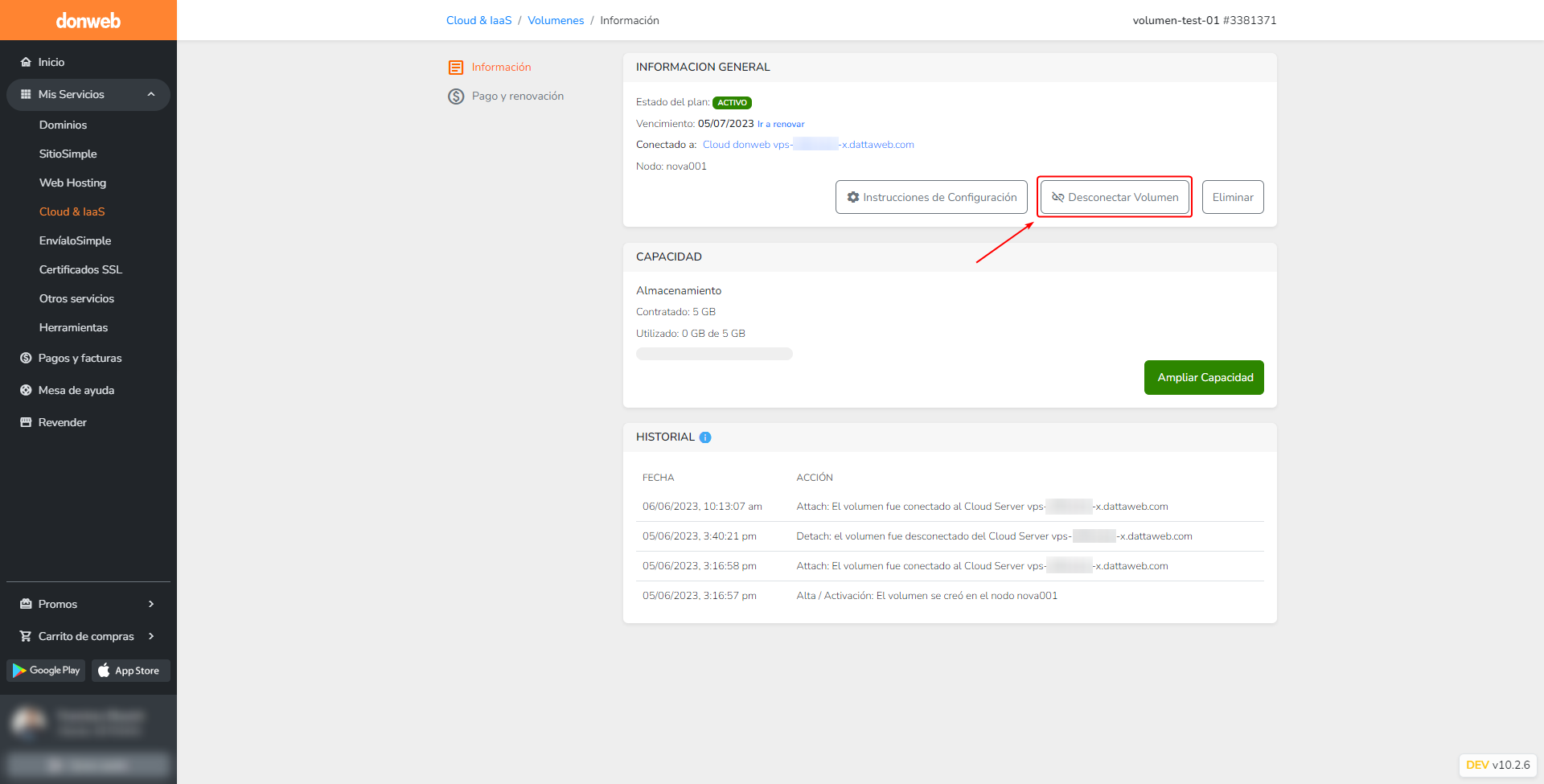This screenshot has height=784, width=1544.
Task: Click the Promos gift icon
Action: (x=26, y=604)
